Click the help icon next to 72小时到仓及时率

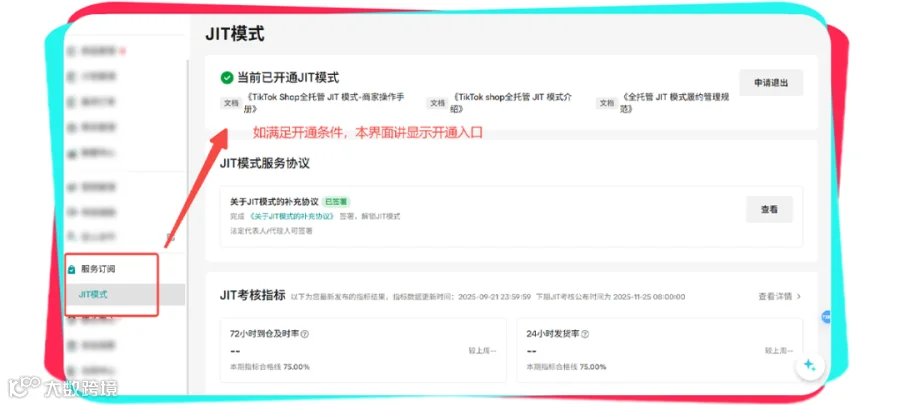(x=305, y=334)
